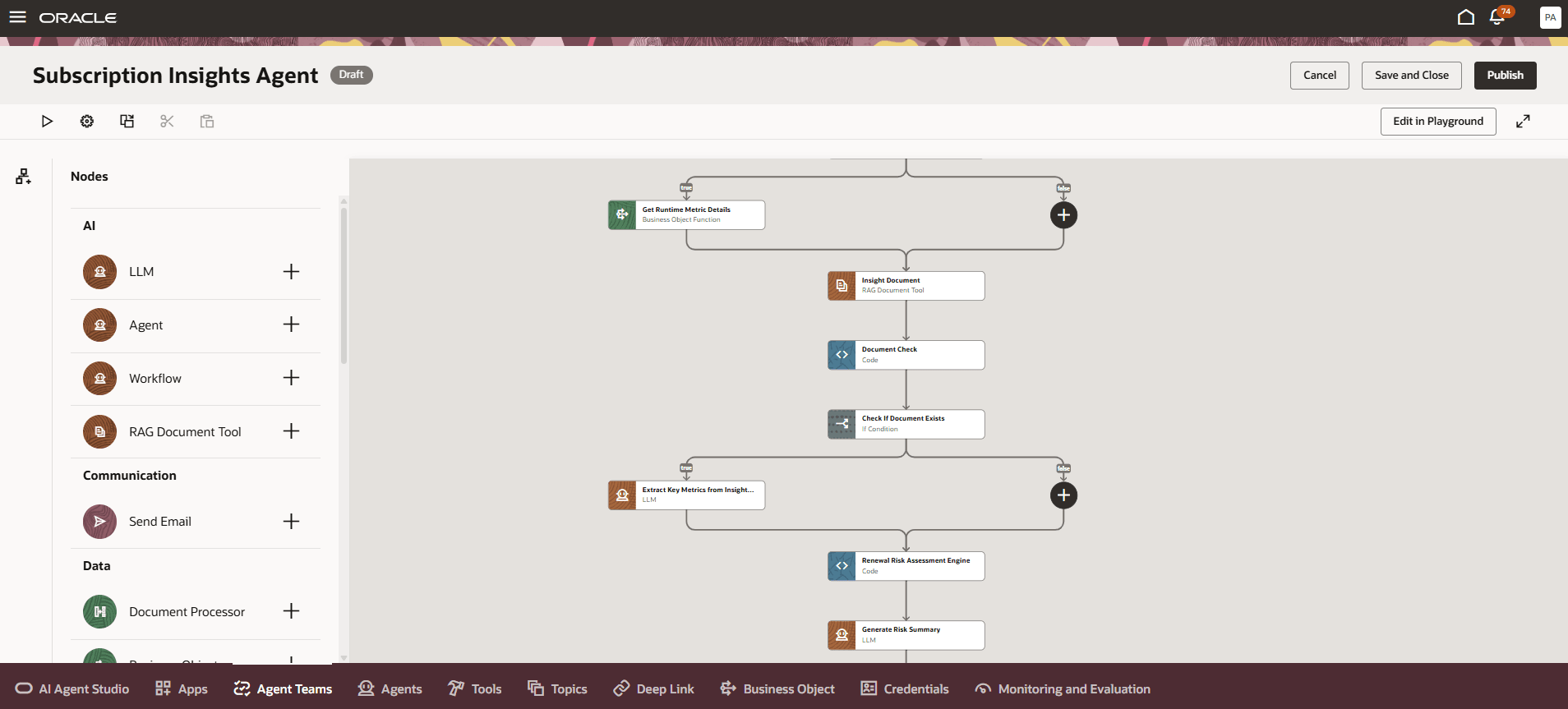Select the Document Processor node icon
The height and width of the screenshot is (709, 1568).
[99, 611]
